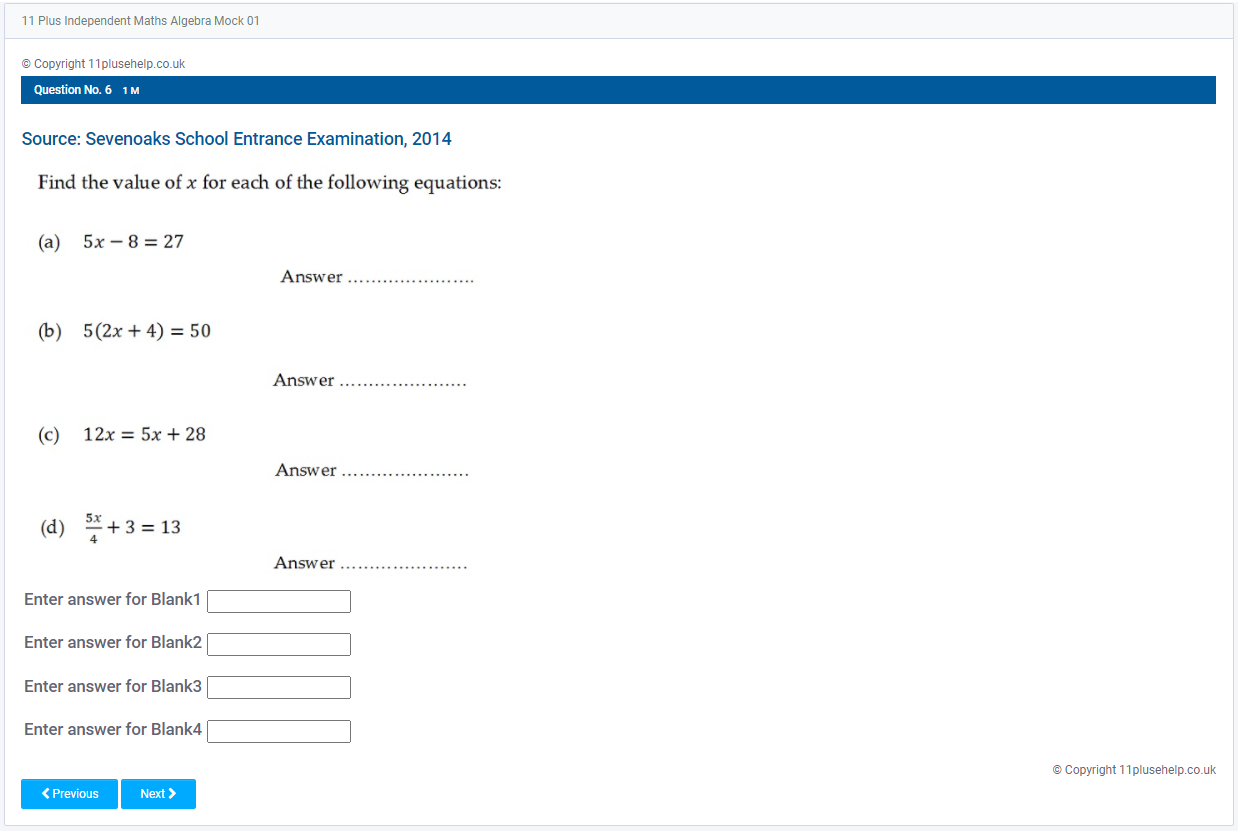Click equation (d) with the 5x/4 fraction
Image resolution: width=1238 pixels, height=831 pixels.
[x=132, y=528]
